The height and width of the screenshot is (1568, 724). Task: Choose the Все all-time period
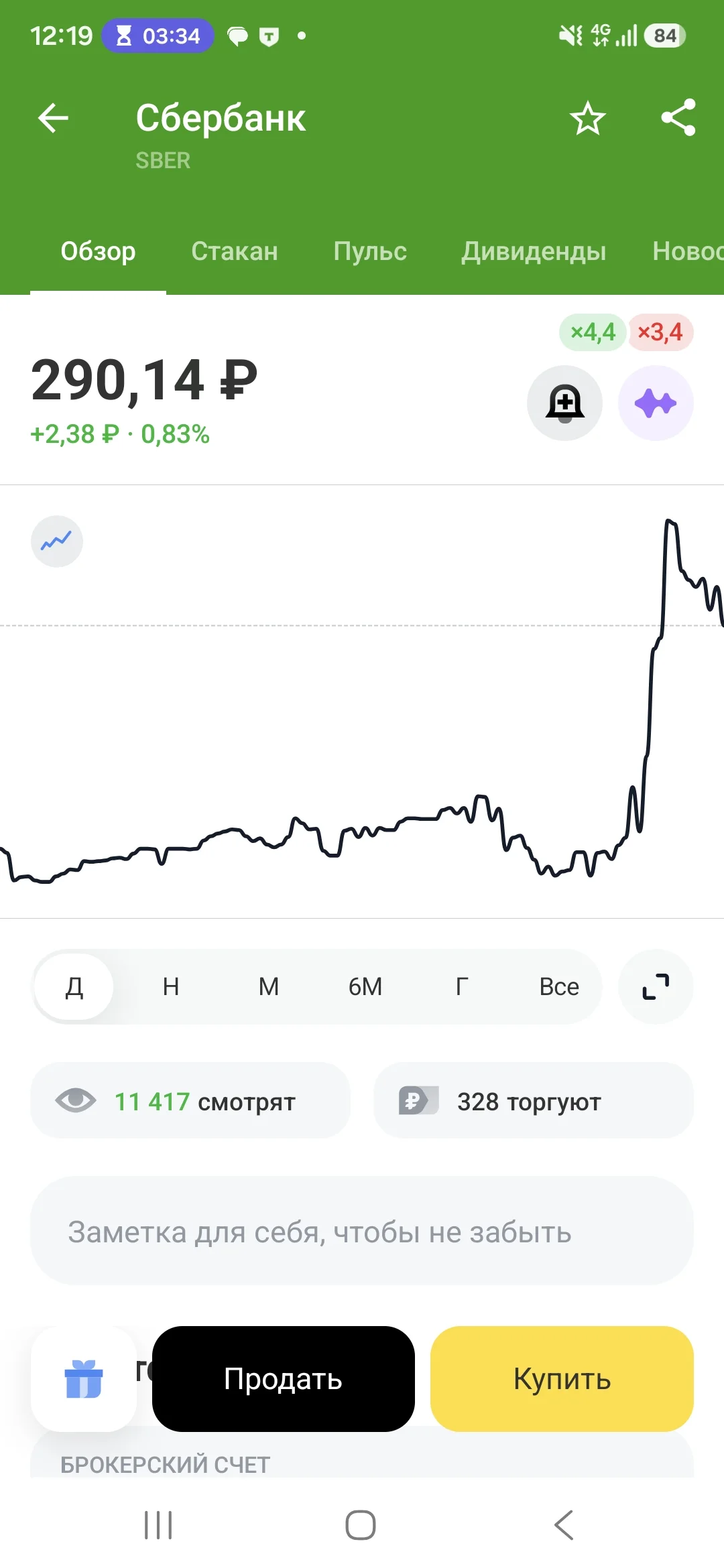559,986
